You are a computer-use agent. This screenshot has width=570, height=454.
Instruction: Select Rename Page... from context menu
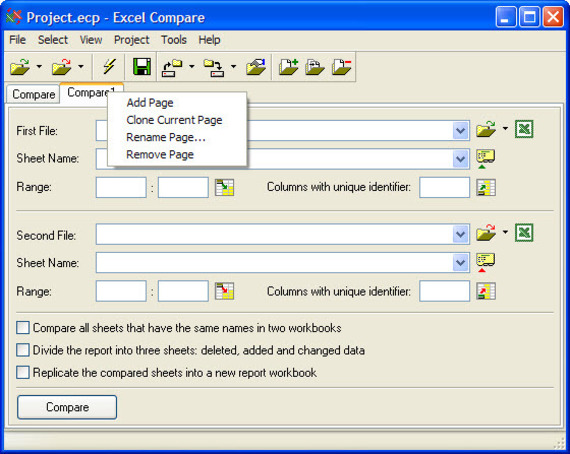[166, 137]
